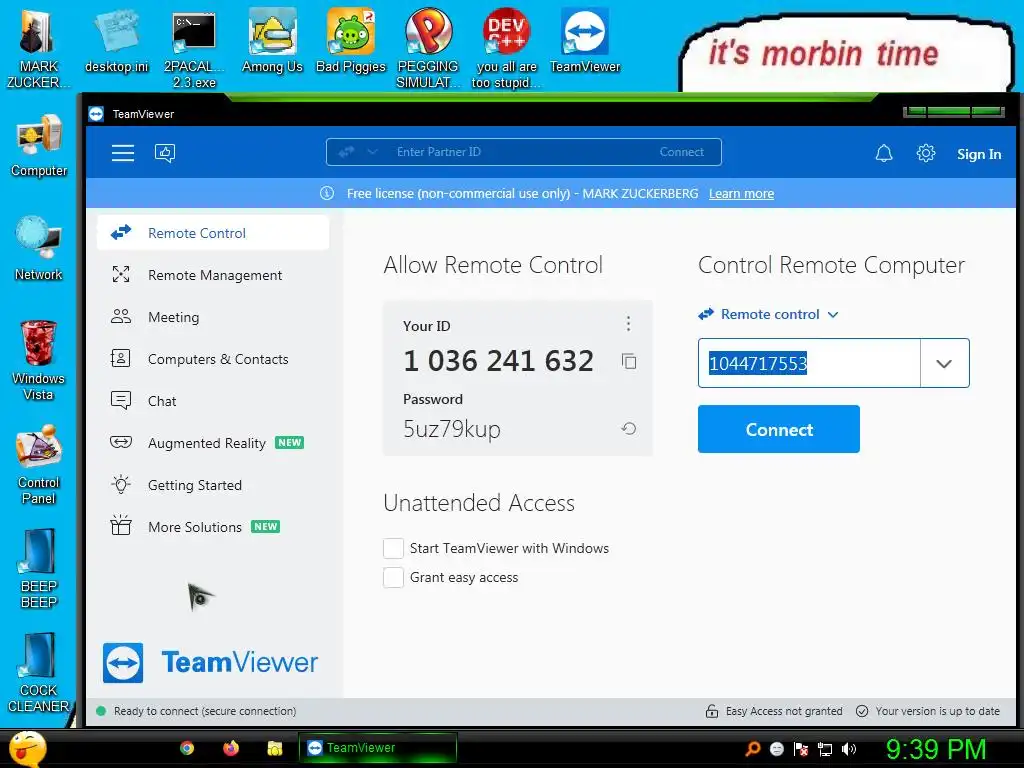The height and width of the screenshot is (768, 1024).
Task: Select the TeamViewer desktop shortcut
Action: tap(584, 40)
